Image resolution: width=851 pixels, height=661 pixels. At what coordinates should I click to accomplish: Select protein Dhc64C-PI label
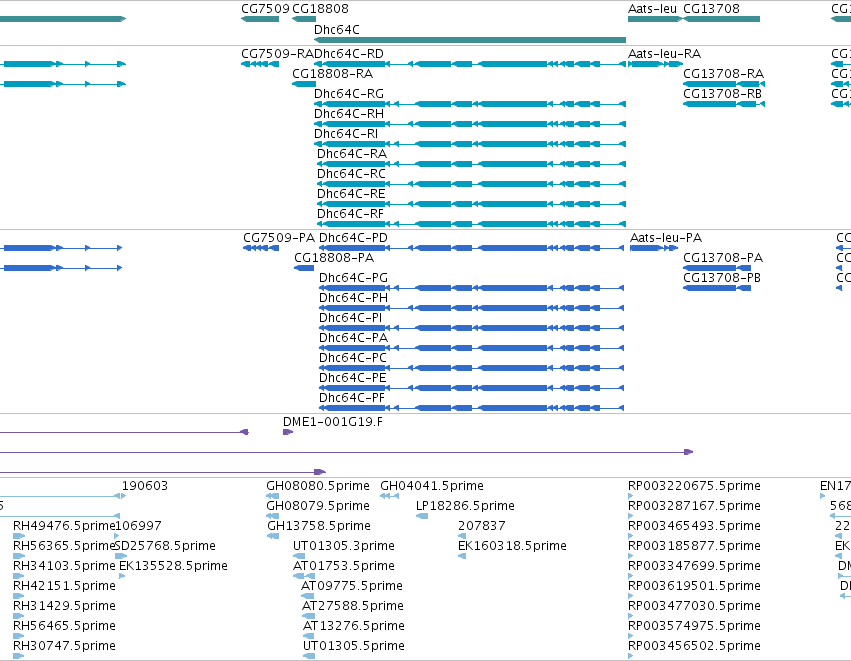point(351,318)
